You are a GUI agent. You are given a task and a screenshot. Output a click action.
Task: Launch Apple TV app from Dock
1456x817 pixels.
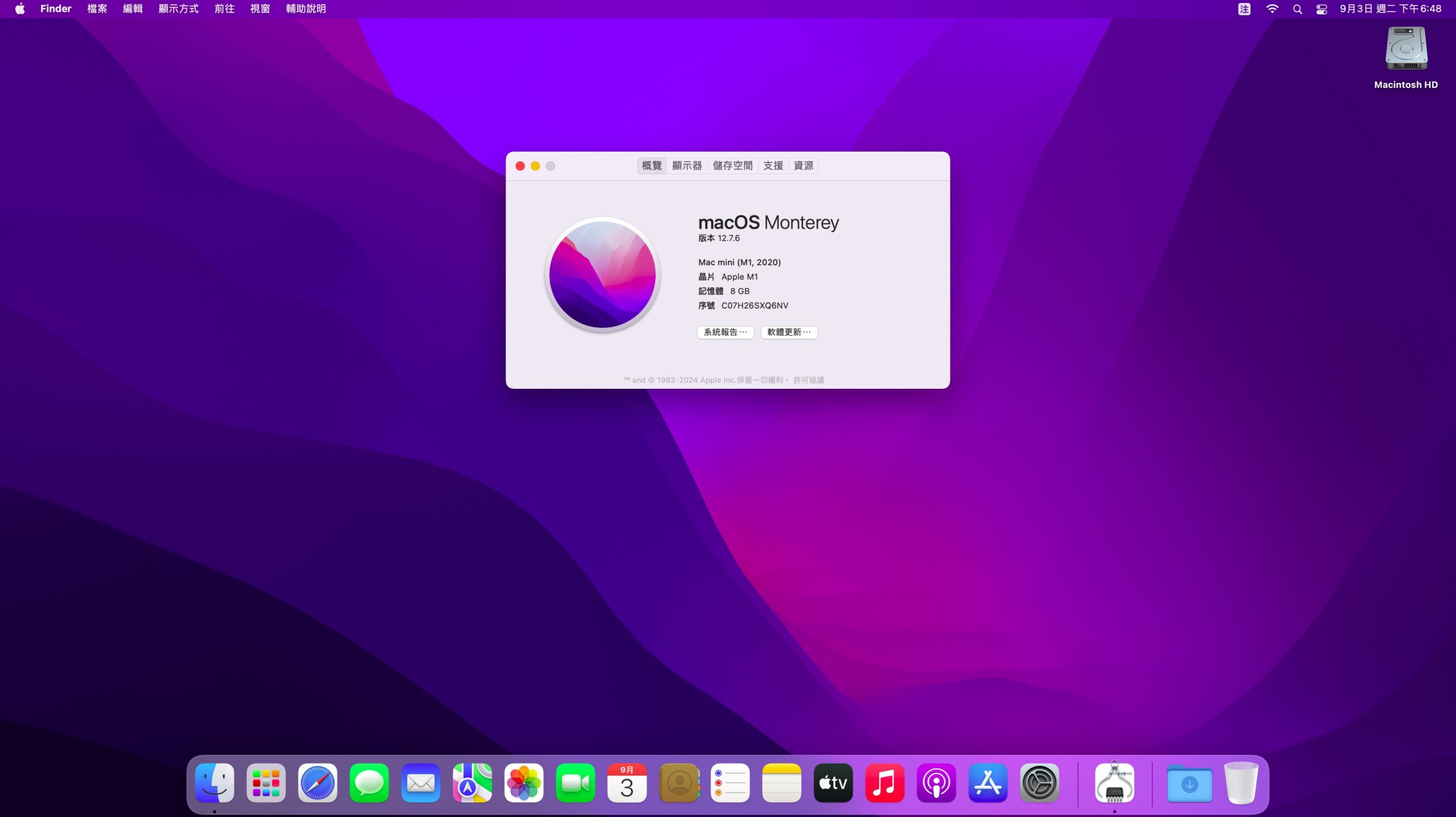coord(833,783)
